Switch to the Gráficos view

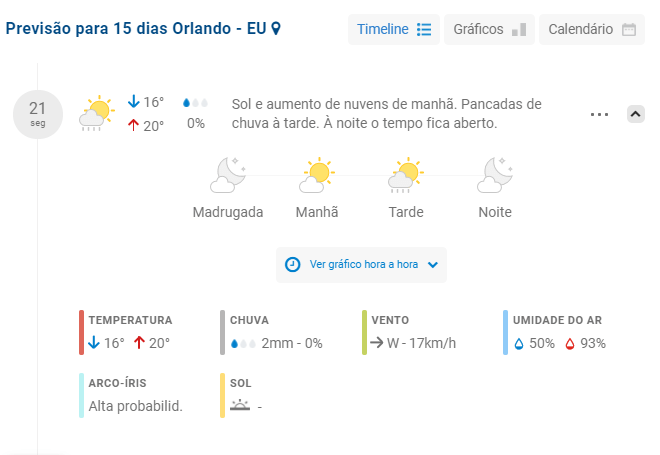tap(489, 29)
